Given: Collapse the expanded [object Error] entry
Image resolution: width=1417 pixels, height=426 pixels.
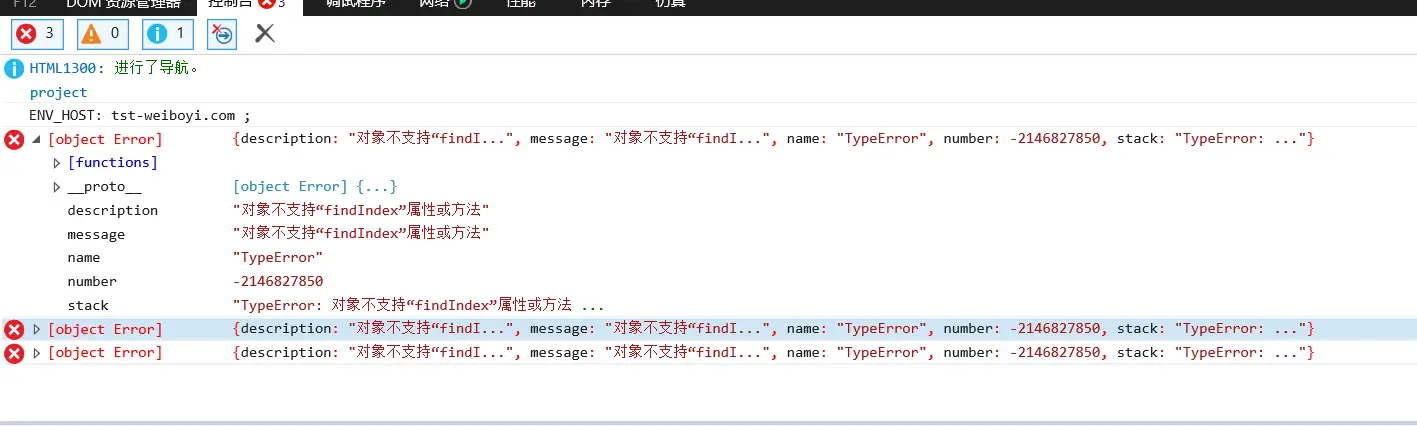Looking at the screenshot, I should pyautogui.click(x=37, y=139).
